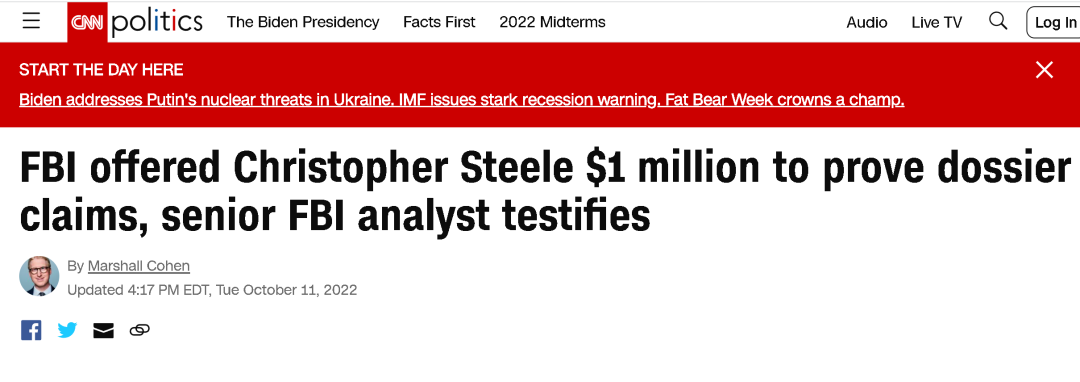Go to the politics section label
The image size is (1080, 382).
pos(156,23)
